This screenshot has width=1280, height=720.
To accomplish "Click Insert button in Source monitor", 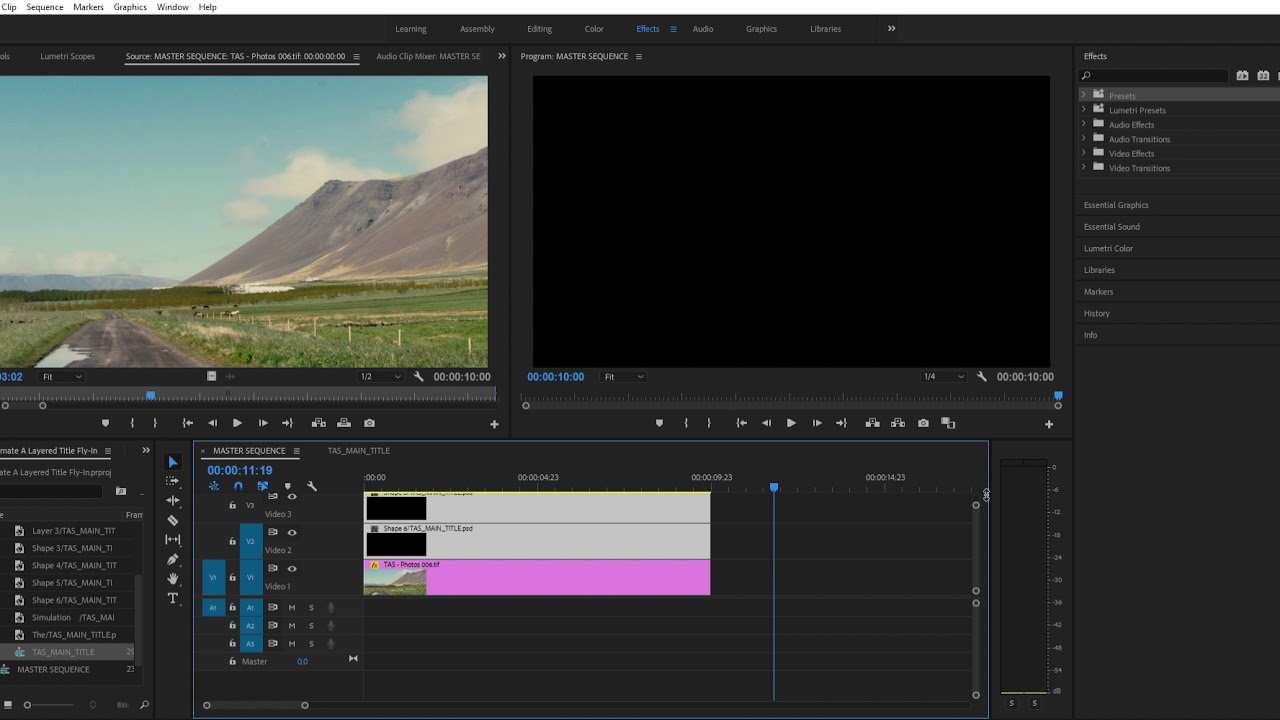I will 319,423.
